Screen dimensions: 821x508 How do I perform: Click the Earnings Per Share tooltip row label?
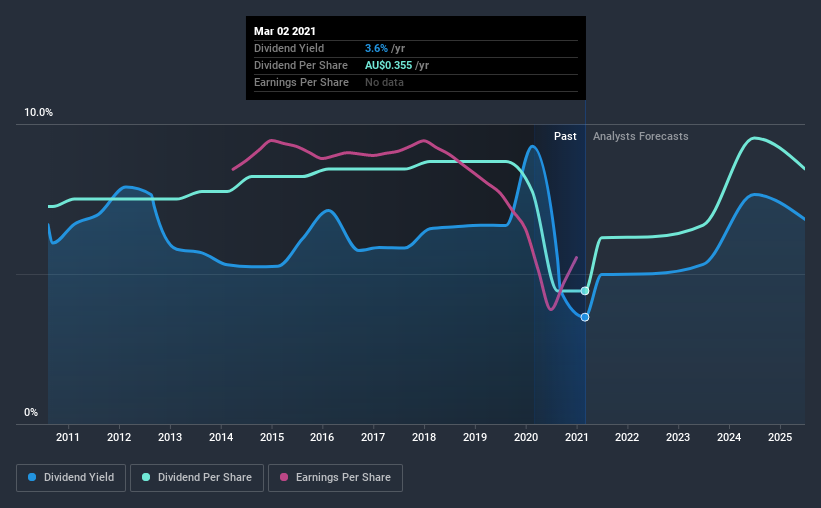(x=301, y=82)
